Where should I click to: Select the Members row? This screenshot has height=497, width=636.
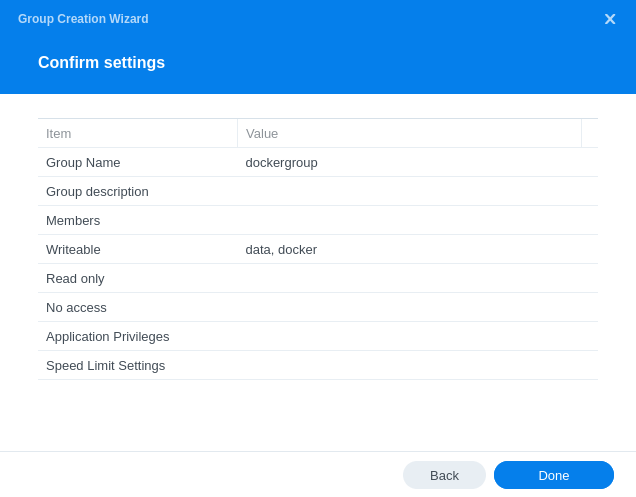tap(318, 221)
